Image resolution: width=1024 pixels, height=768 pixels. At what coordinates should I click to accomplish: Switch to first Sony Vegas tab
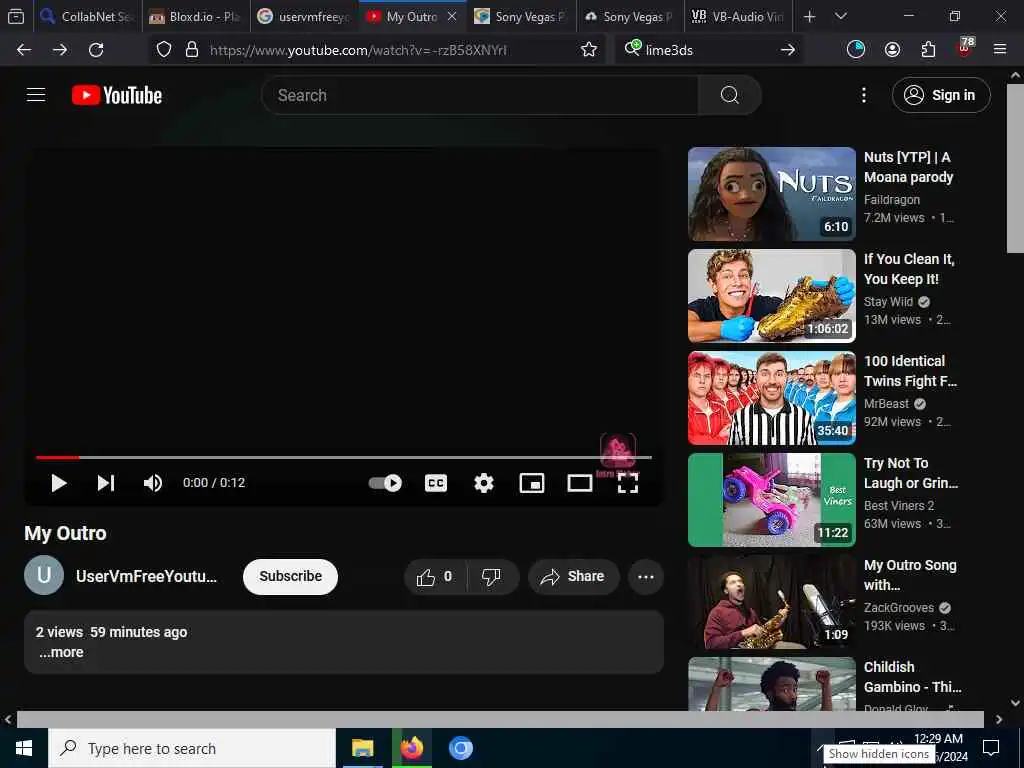coord(521,16)
